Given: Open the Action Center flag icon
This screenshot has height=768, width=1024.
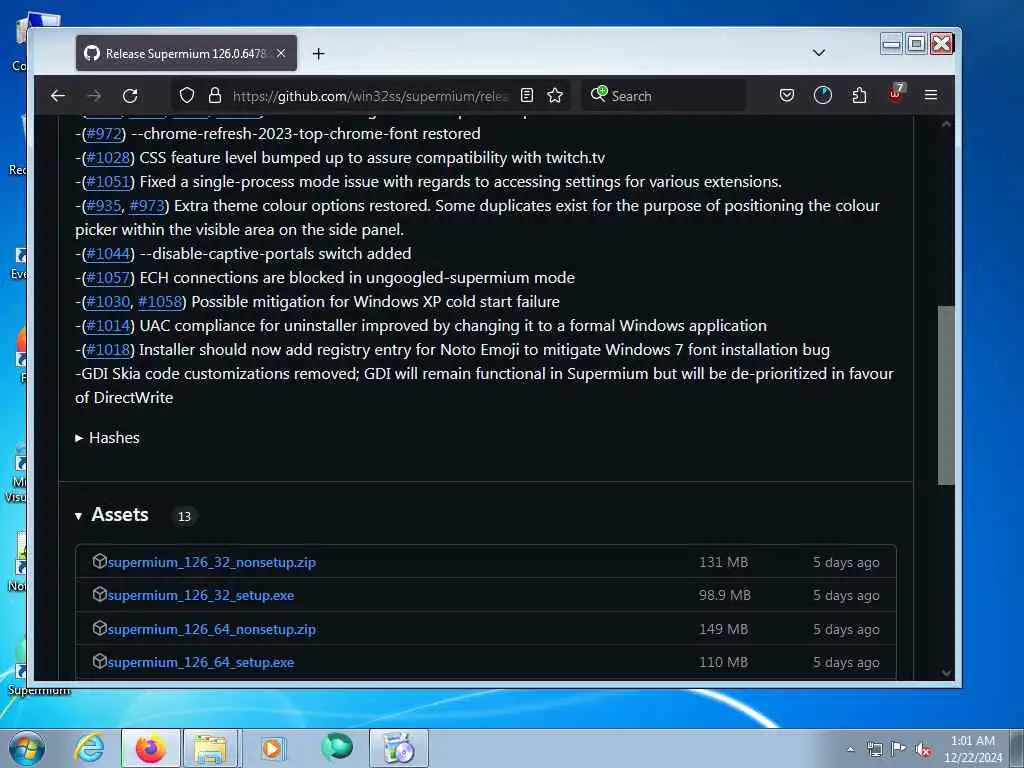Looking at the screenshot, I should click(899, 749).
